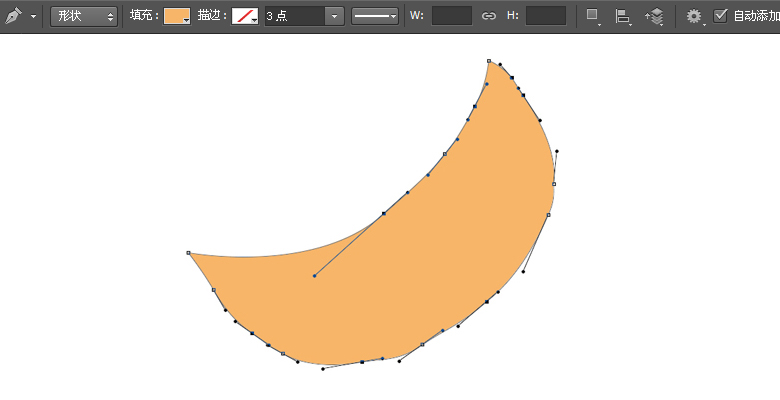Open the 描边 no-stroke swatch

[245, 16]
